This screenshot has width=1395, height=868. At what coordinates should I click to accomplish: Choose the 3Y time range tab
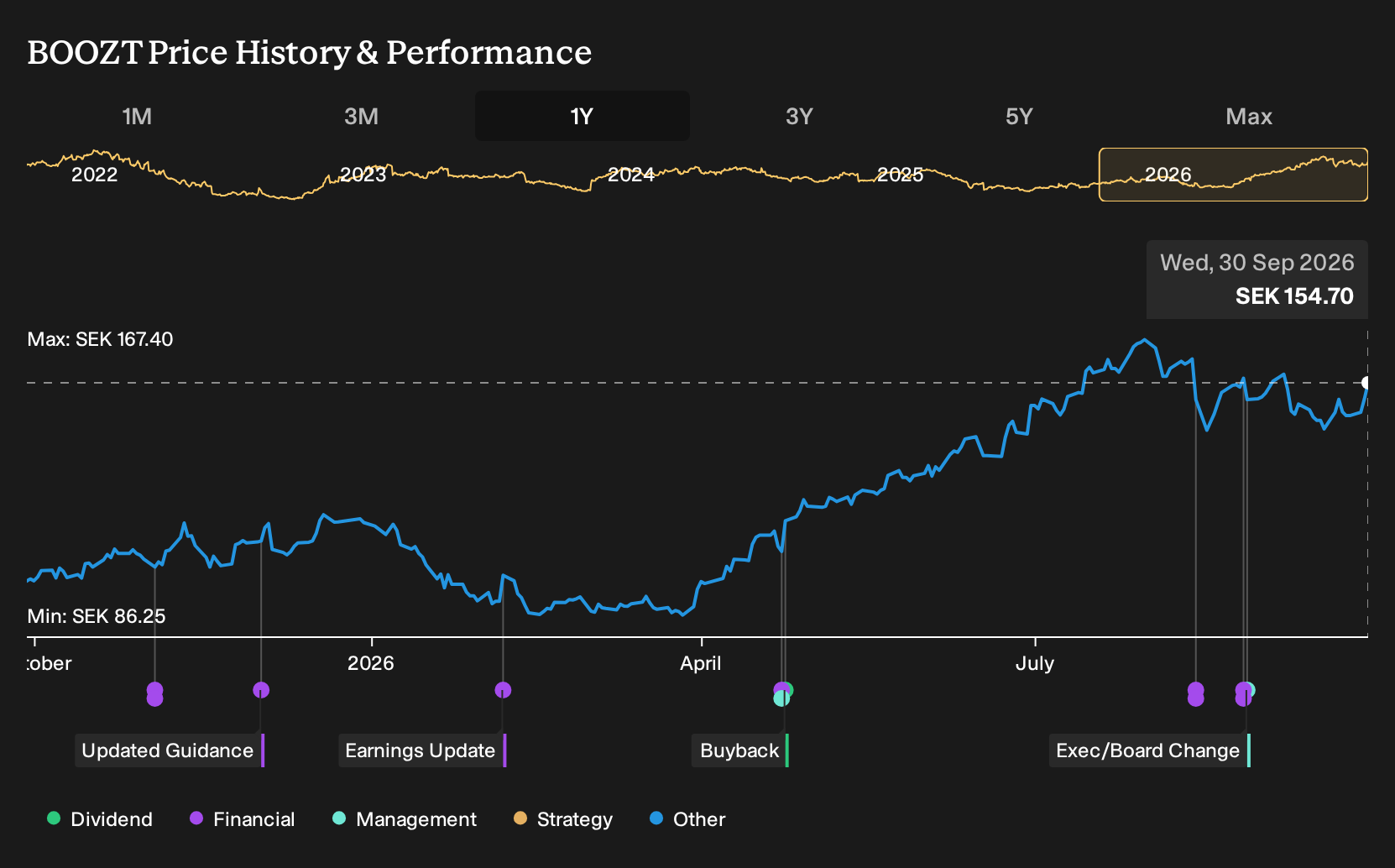(x=799, y=116)
